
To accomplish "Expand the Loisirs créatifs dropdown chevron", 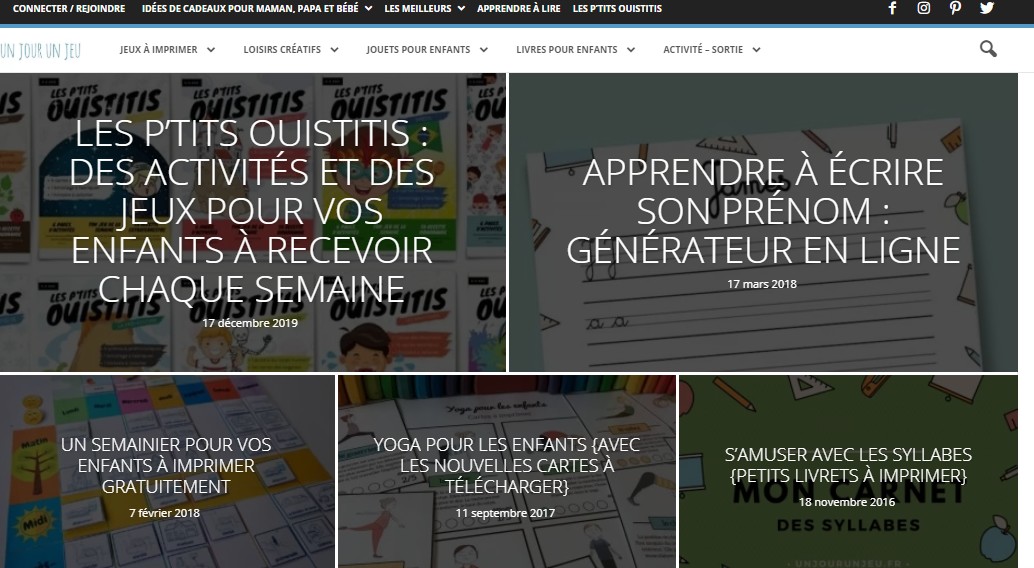I will tap(334, 49).
